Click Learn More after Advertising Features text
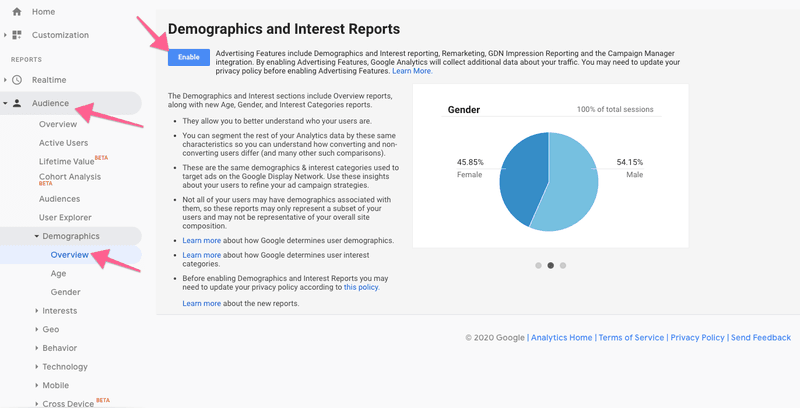The width and height of the screenshot is (800, 408). click(x=412, y=71)
